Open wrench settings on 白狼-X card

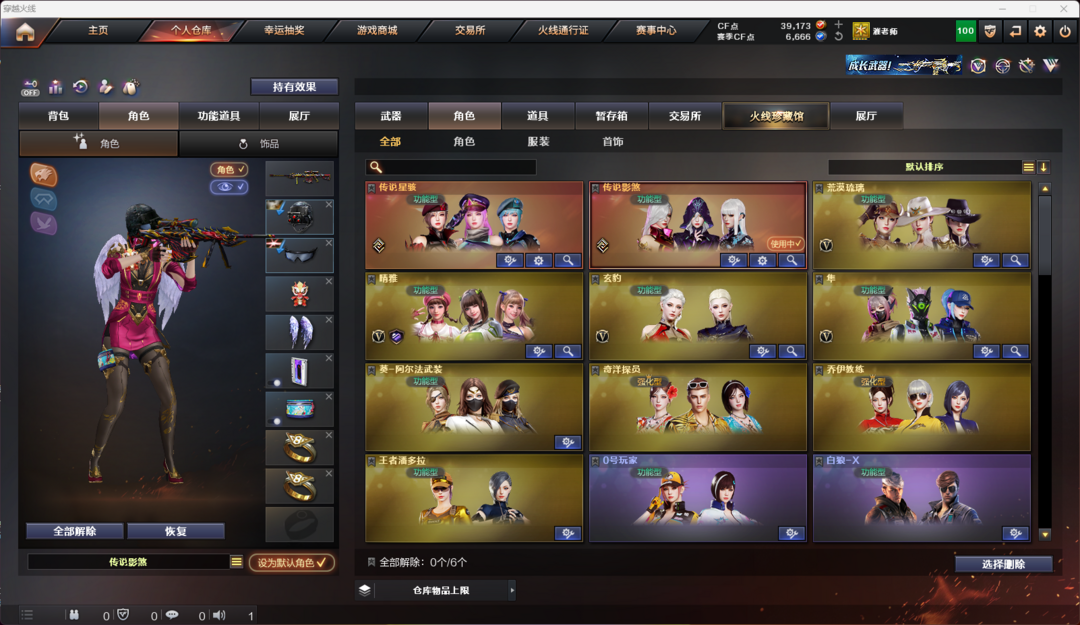click(1015, 533)
